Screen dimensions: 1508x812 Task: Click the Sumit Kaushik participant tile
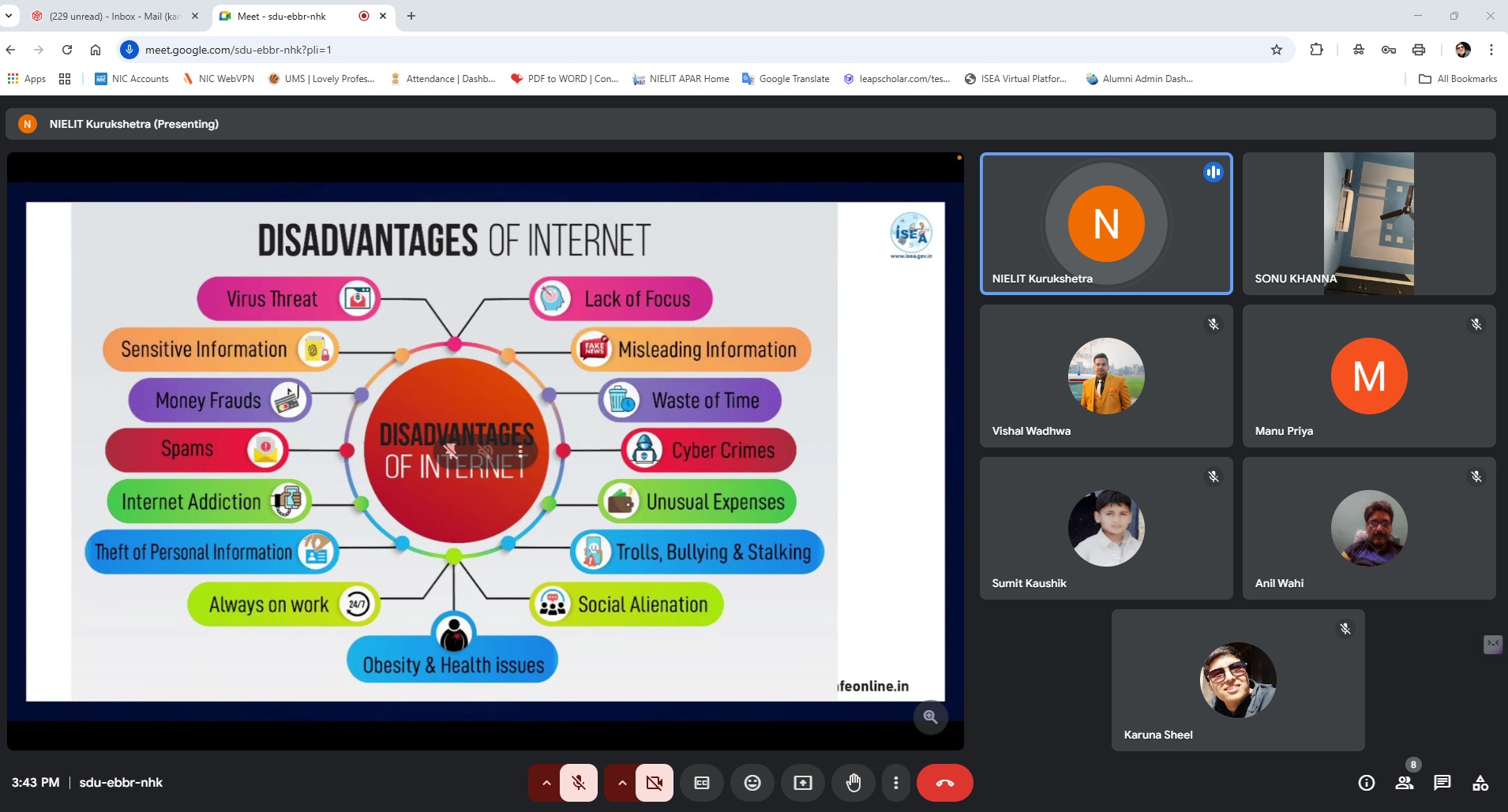(x=1105, y=528)
